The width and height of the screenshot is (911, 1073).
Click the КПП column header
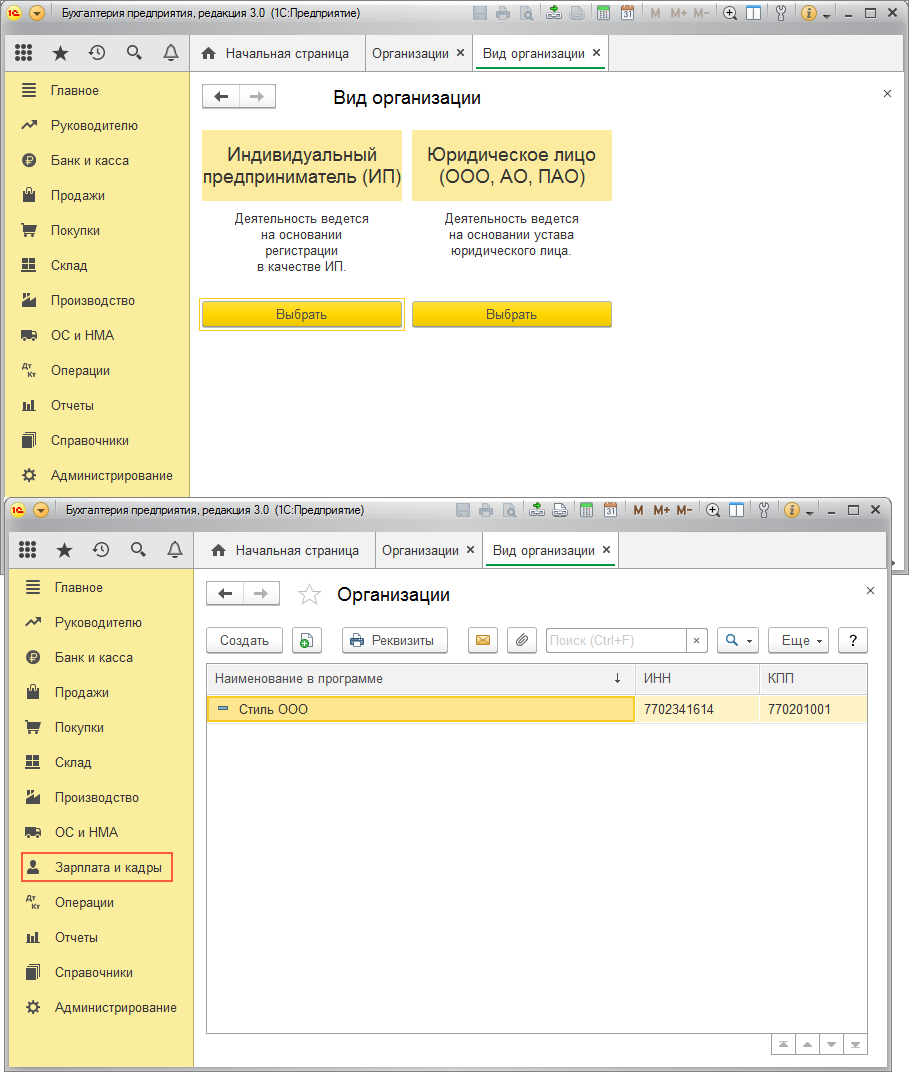click(x=811, y=679)
